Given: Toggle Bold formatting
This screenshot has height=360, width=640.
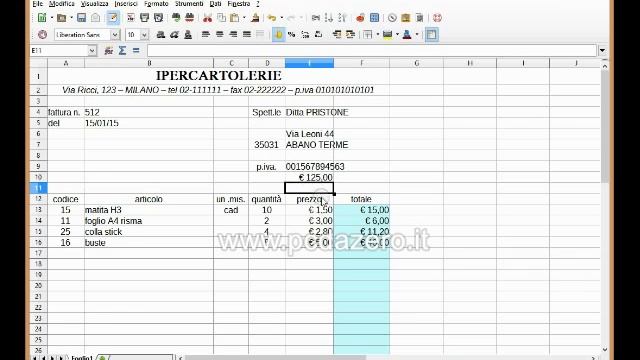Looking at the screenshot, I should [x=161, y=35].
